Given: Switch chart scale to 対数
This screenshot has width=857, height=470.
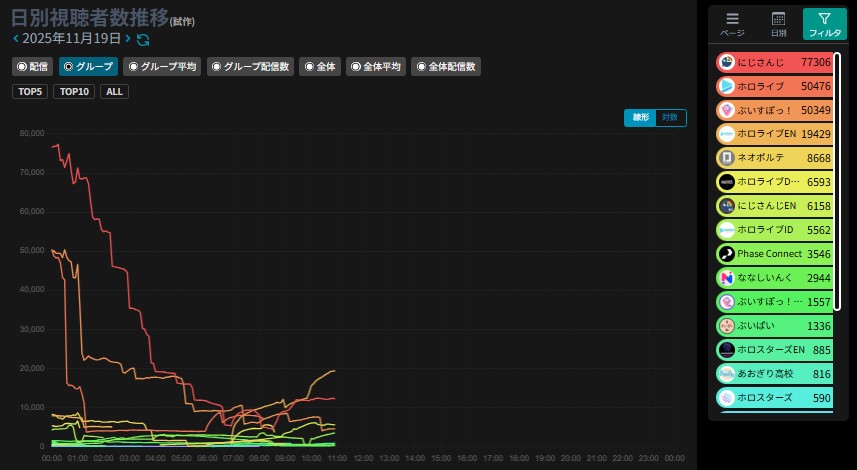Looking at the screenshot, I should tap(670, 118).
